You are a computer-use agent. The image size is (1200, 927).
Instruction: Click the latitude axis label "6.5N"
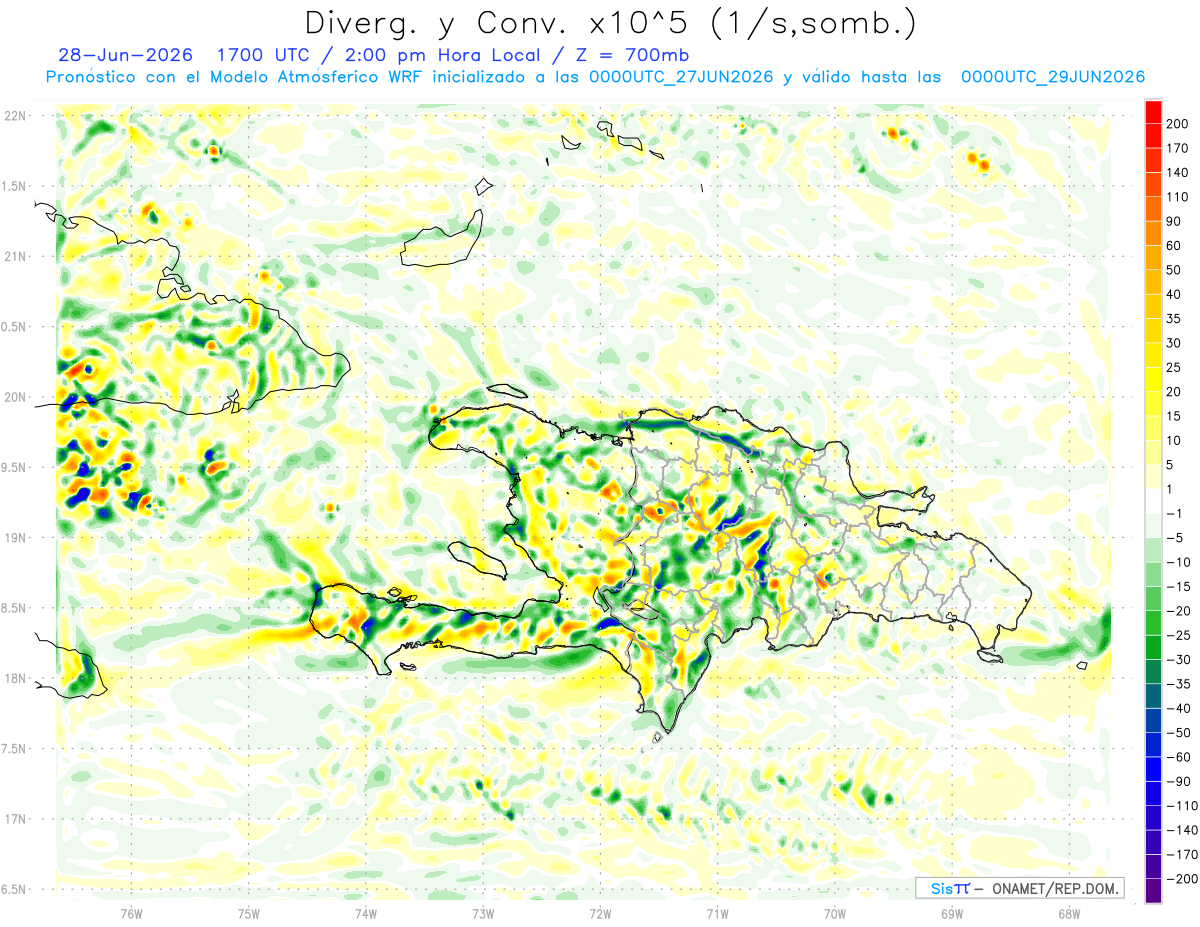tap(16, 889)
